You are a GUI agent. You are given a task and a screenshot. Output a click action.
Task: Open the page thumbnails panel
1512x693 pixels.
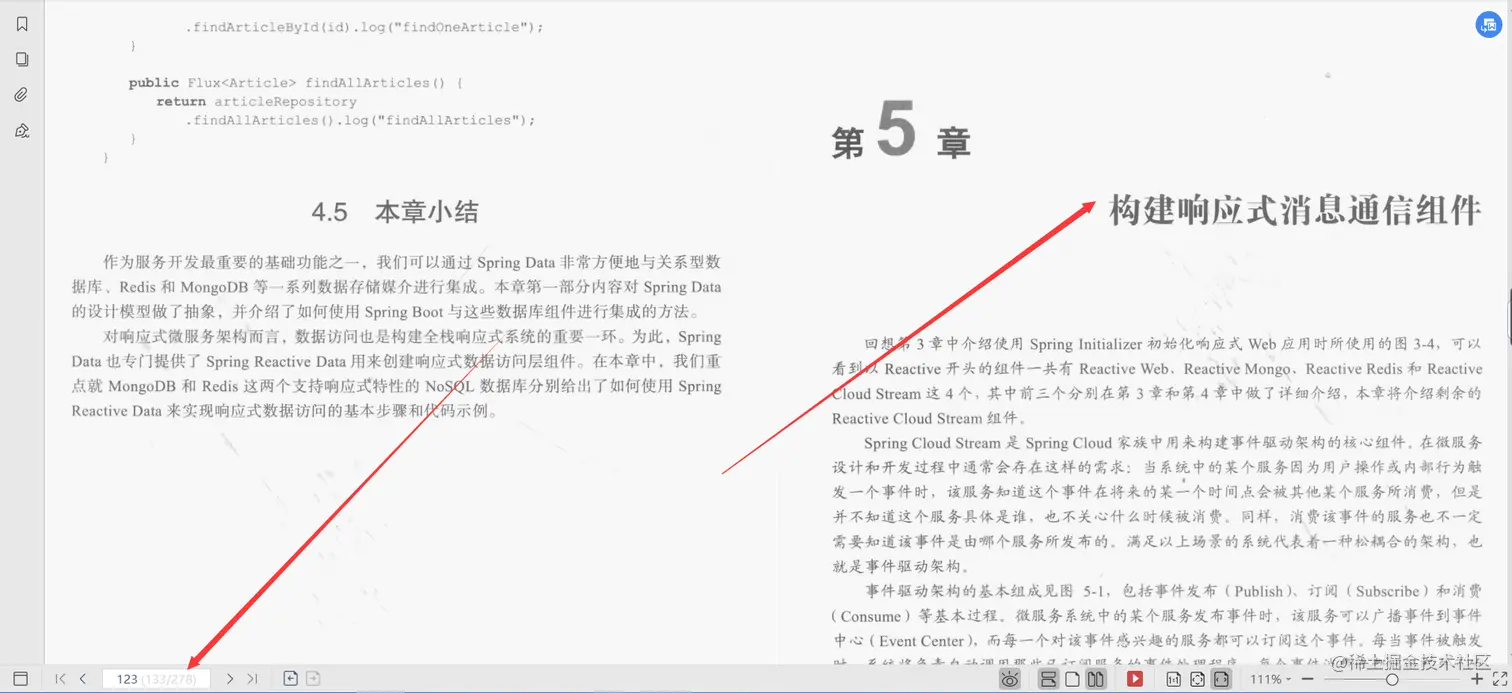(22, 59)
